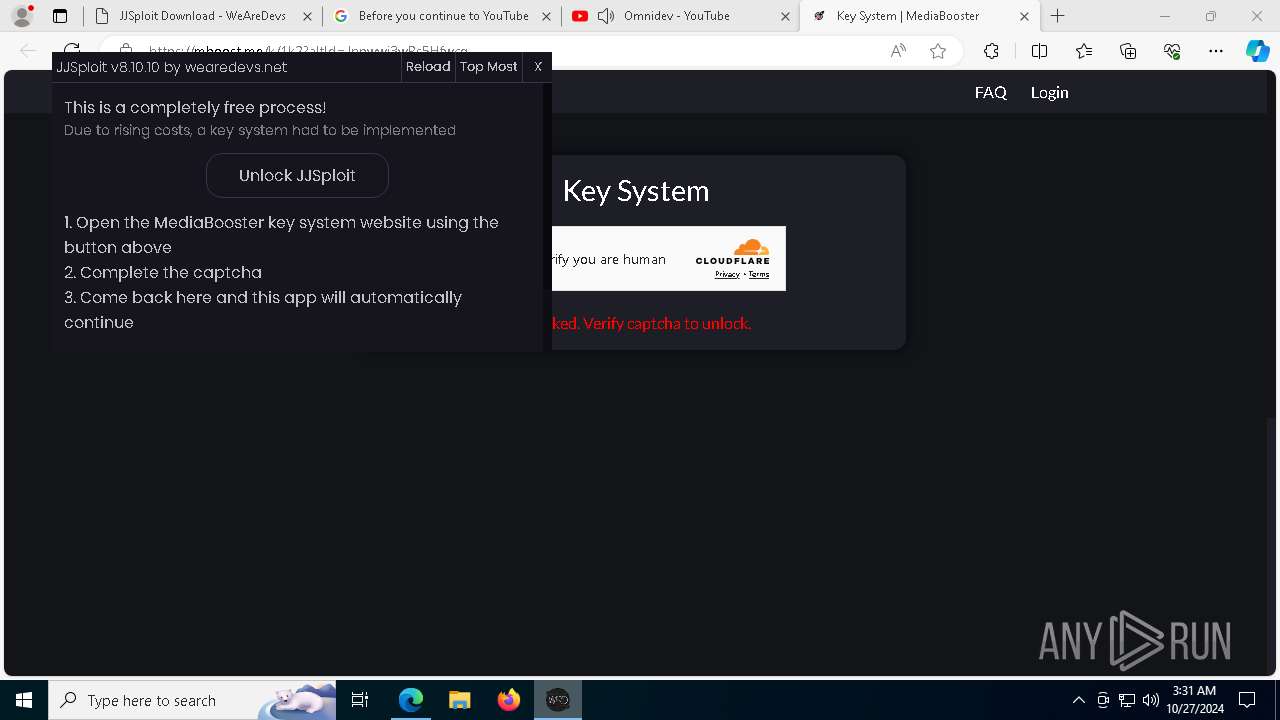This screenshot has height=720, width=1280.
Task: Close the Omnidev YouTube tab
Action: [783, 16]
